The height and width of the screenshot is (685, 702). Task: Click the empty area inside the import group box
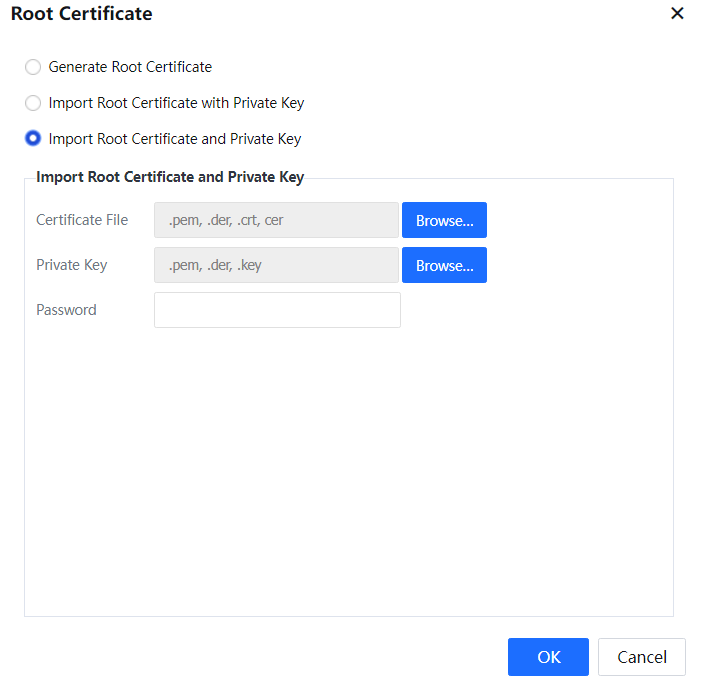pos(348,470)
